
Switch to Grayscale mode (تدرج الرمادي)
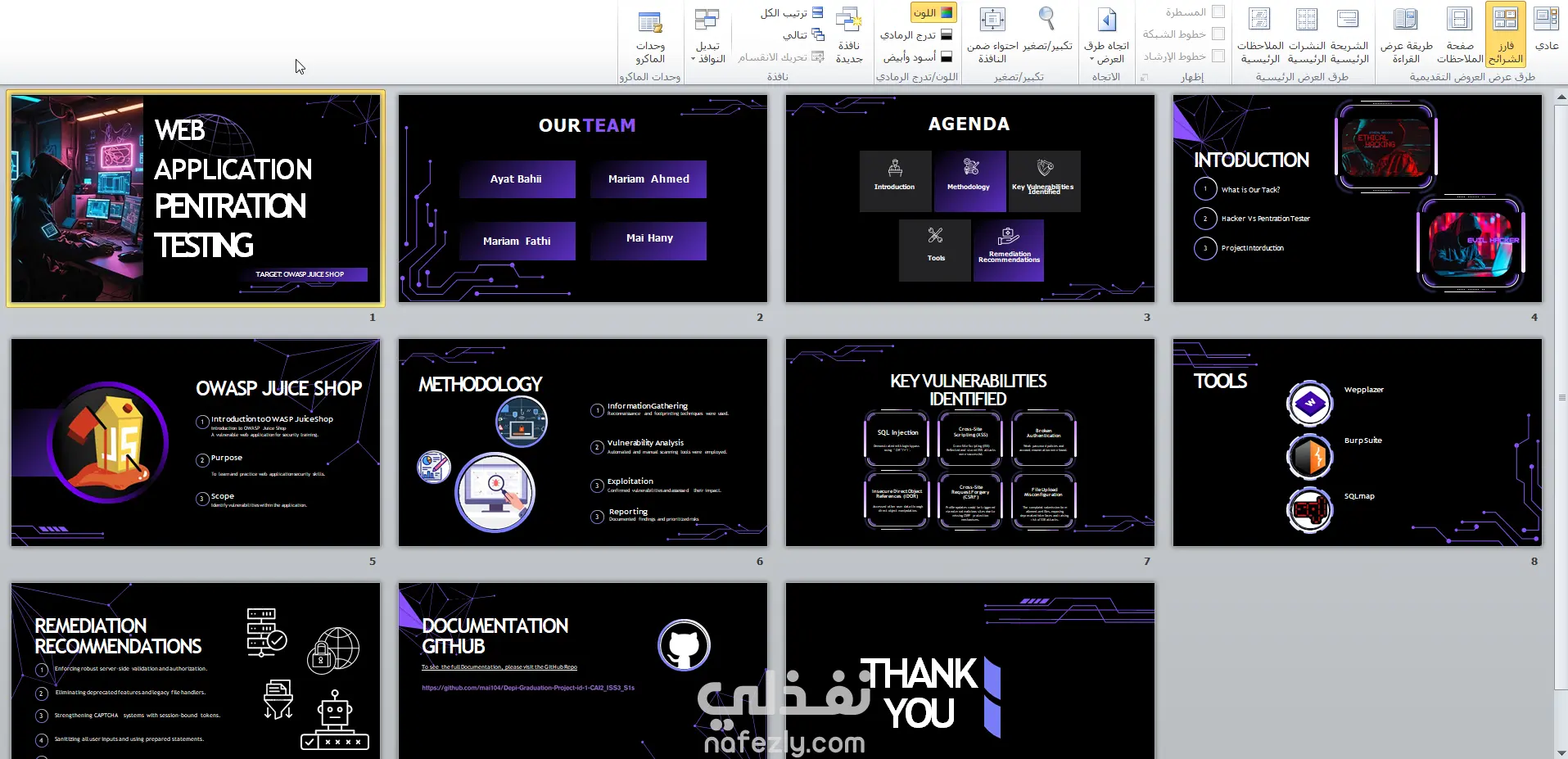tap(916, 35)
